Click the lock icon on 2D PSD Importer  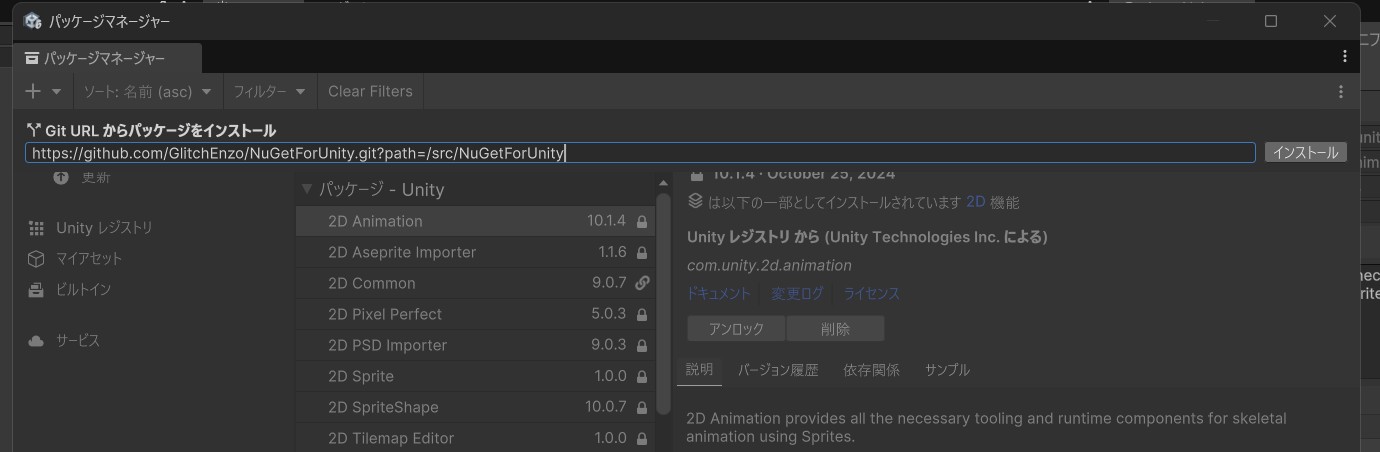click(x=642, y=345)
